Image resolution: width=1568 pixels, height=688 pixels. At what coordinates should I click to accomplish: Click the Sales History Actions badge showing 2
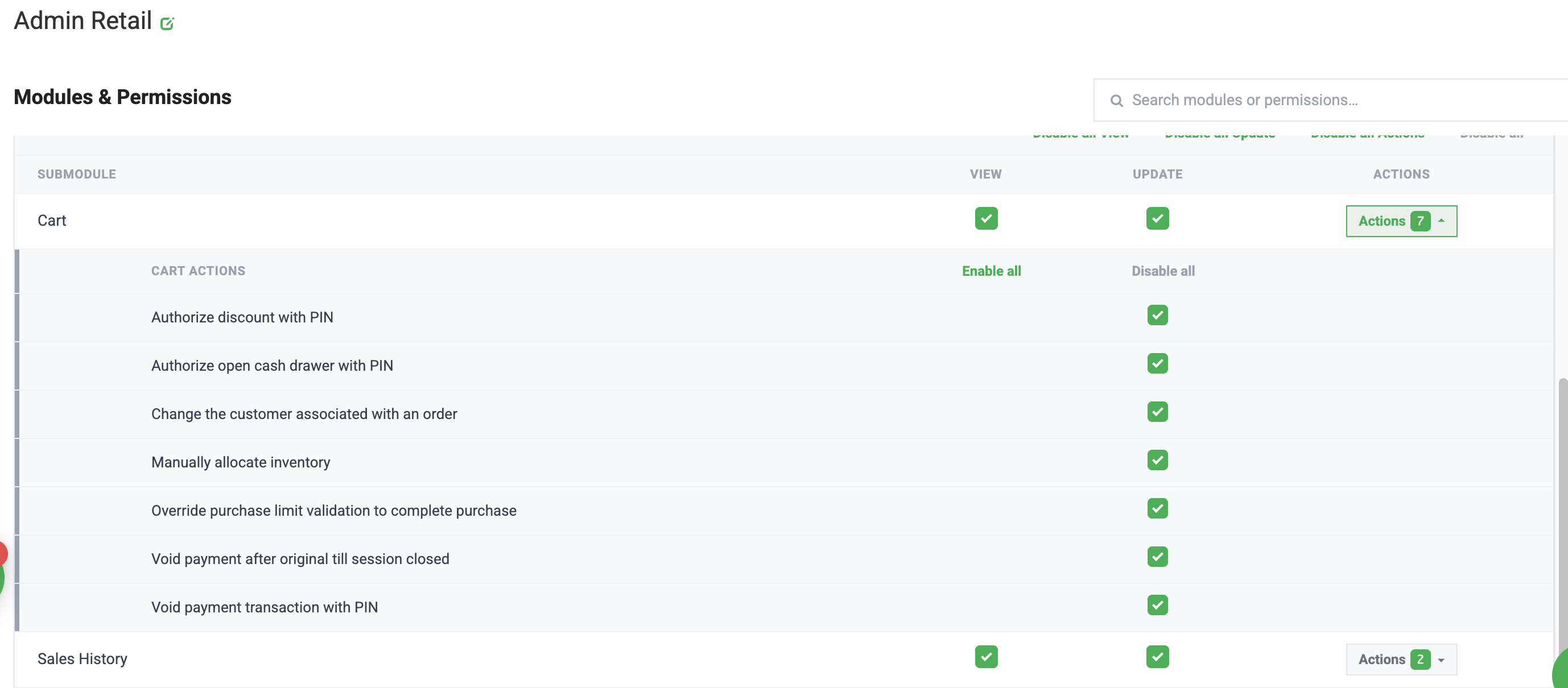click(1420, 660)
